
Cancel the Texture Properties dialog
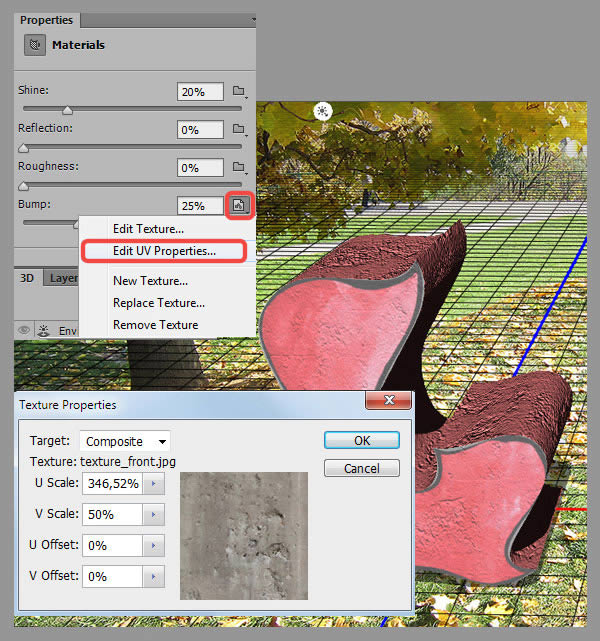pyautogui.click(x=361, y=468)
